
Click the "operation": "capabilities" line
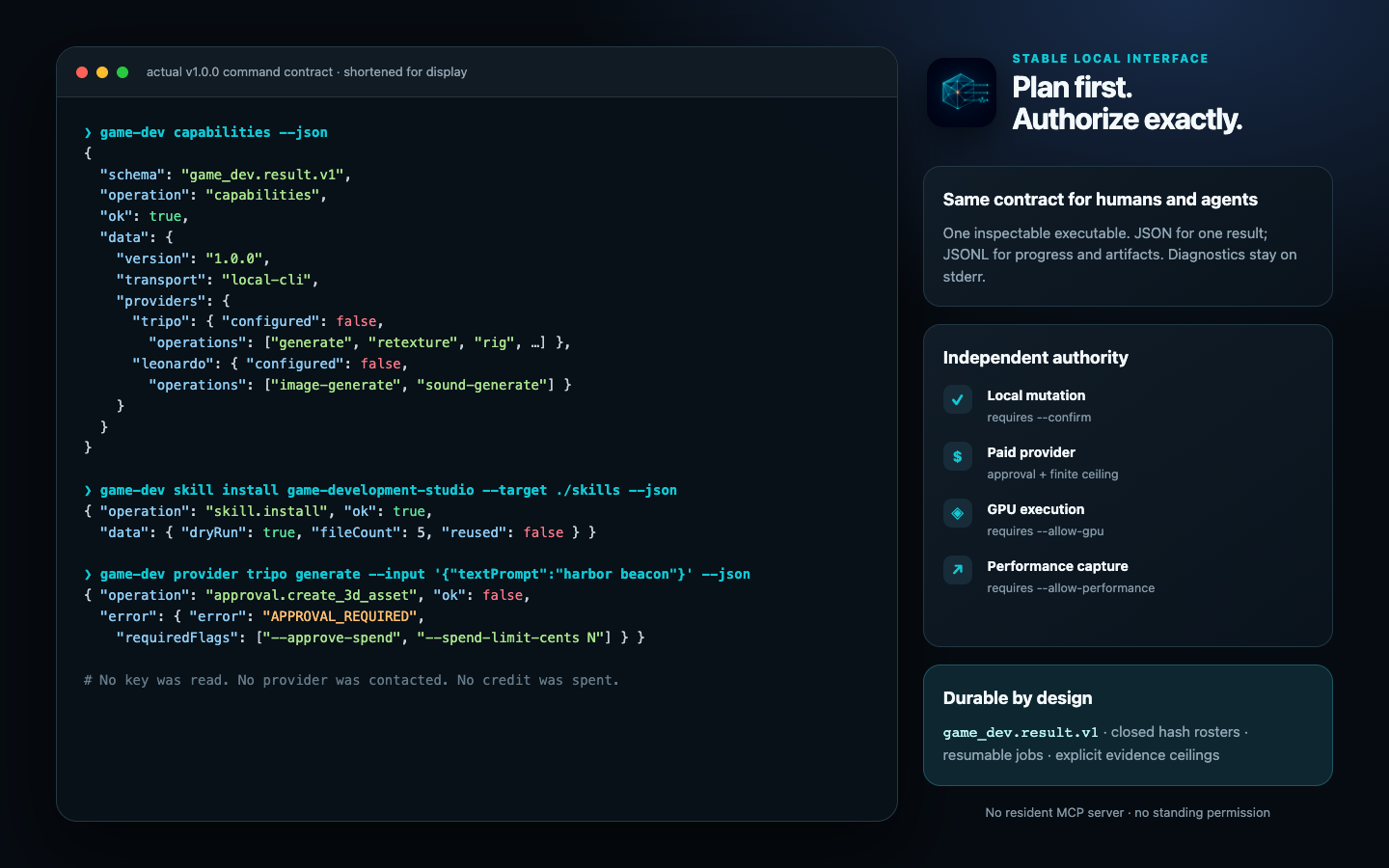tap(213, 195)
